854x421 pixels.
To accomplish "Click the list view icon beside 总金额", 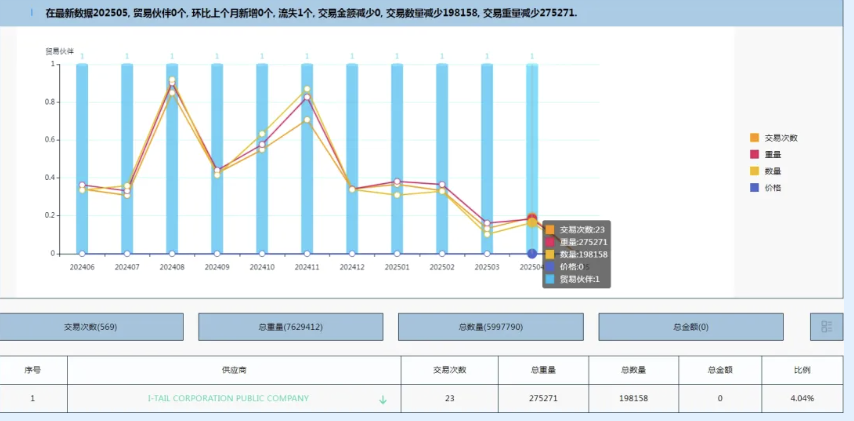I will (826, 327).
